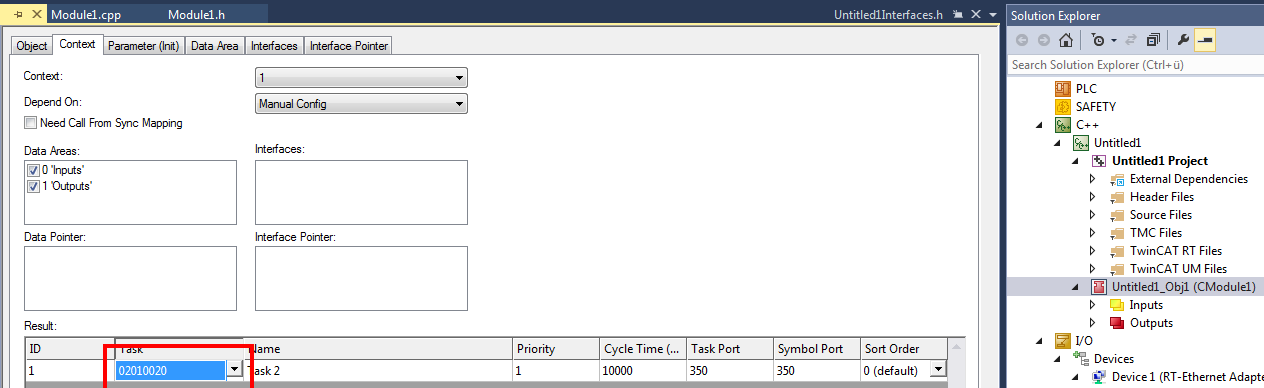Screen dimensions: 1264x388
Task: Close the Untitled1Interfaces.h preview tab
Action: click(x=975, y=15)
